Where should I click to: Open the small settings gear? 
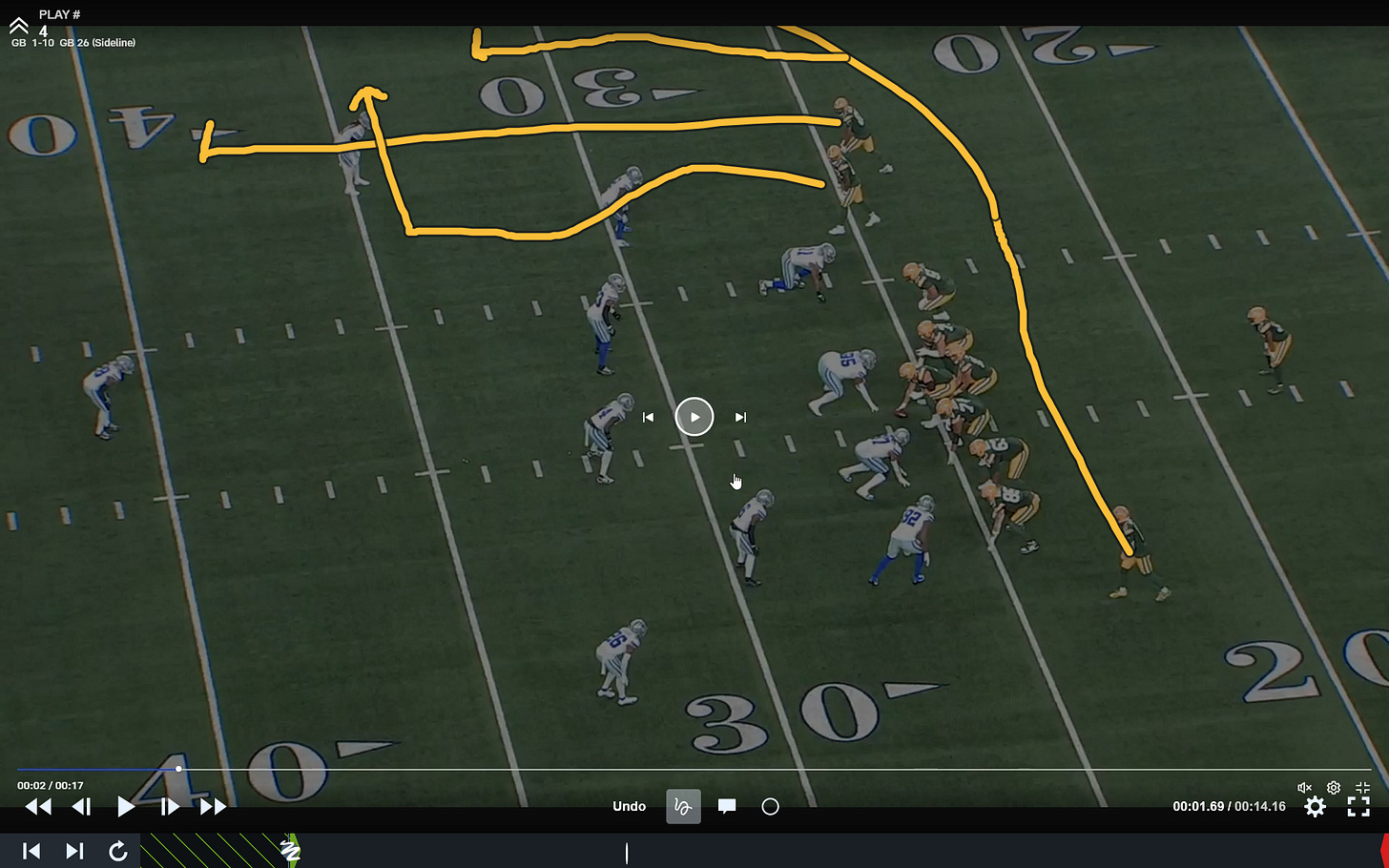pos(1334,788)
